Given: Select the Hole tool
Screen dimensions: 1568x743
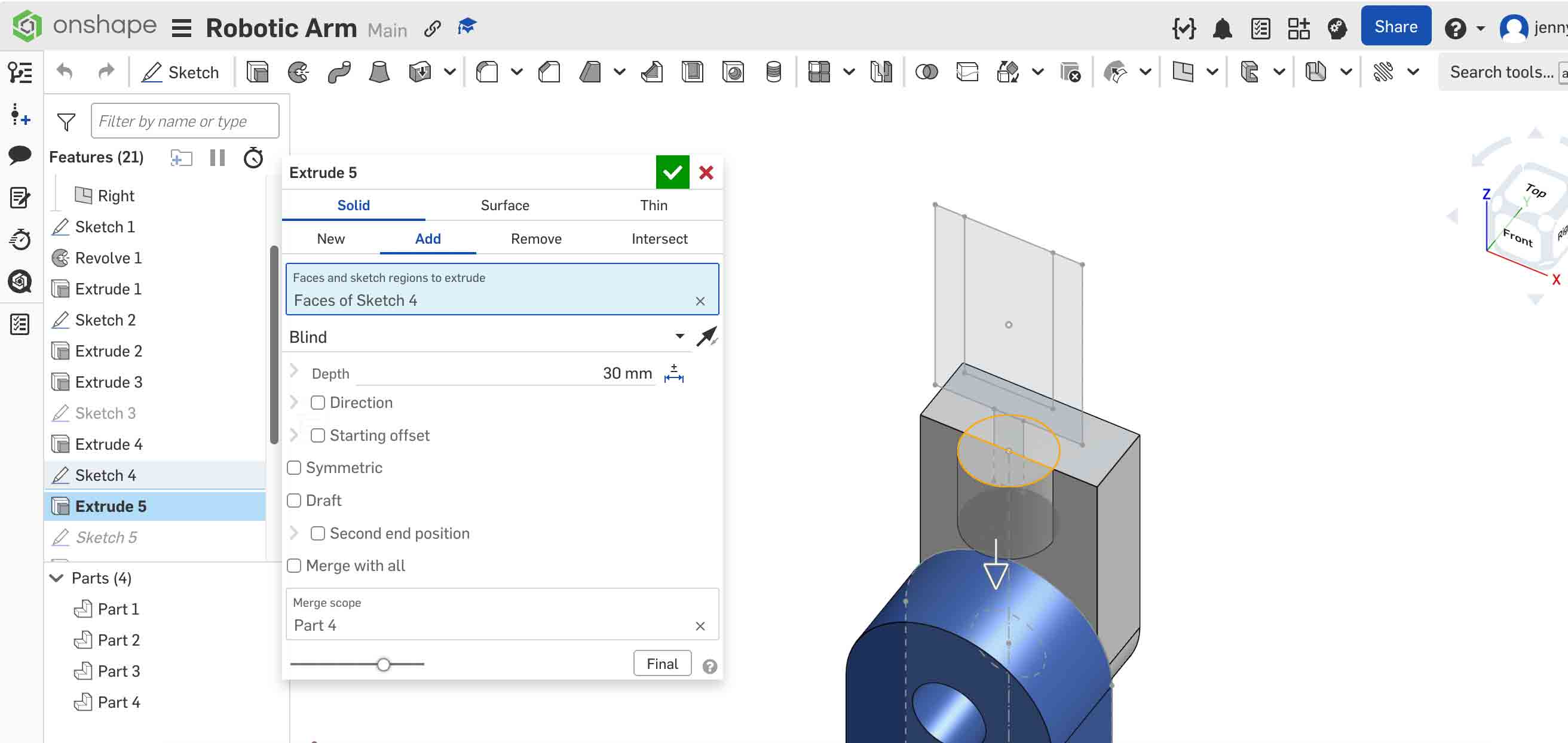Looking at the screenshot, I should pyautogui.click(x=733, y=71).
